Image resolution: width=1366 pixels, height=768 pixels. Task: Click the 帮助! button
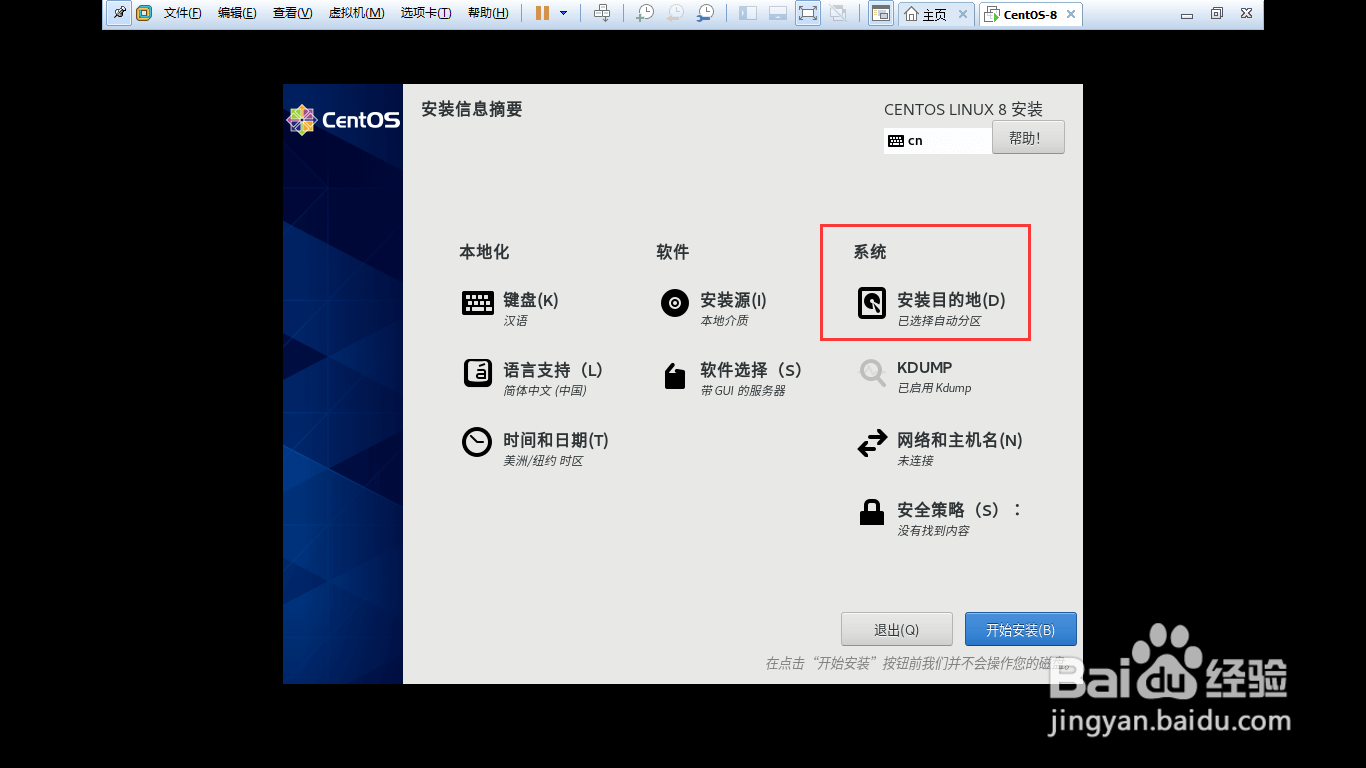pos(1028,138)
